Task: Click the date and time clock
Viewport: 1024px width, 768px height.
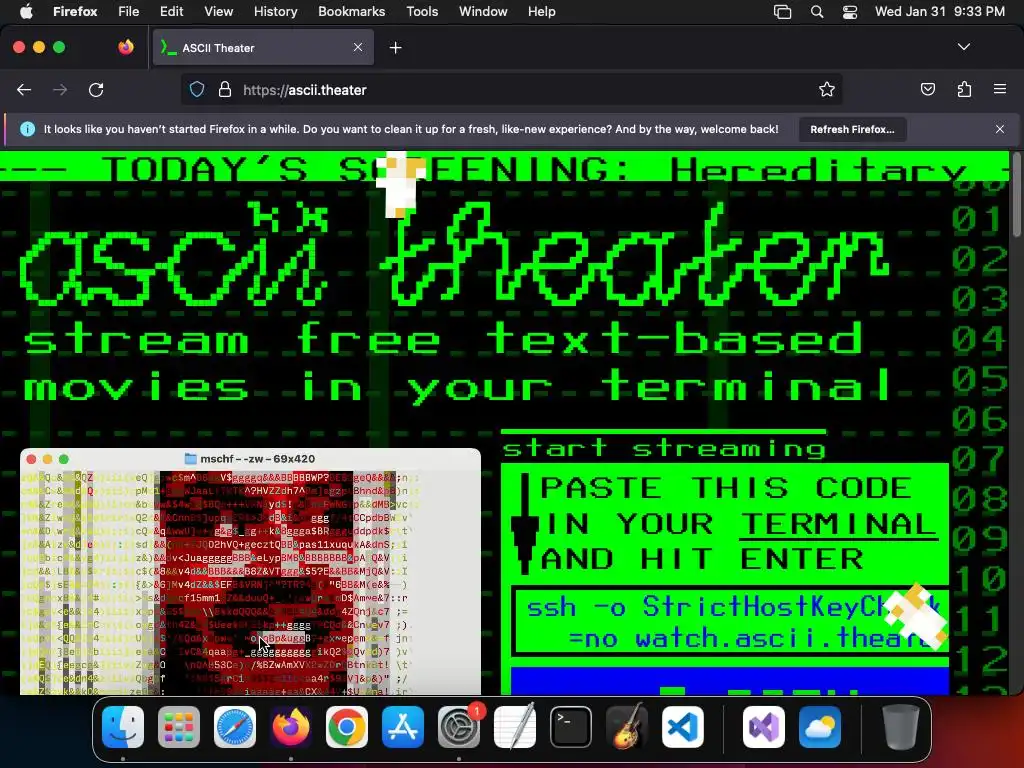Action: [940, 12]
